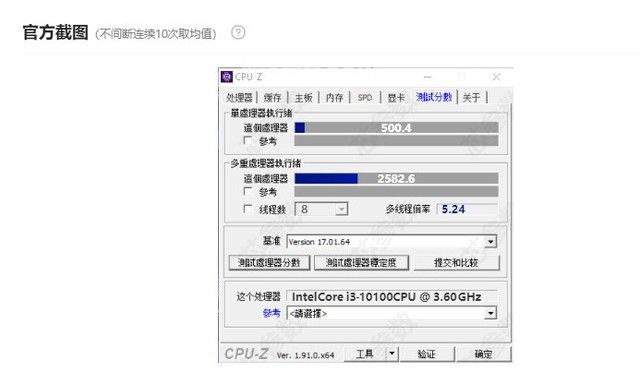Click the 工具 button
Image resolution: width=640 pixels, height=384 pixels.
coord(365,354)
